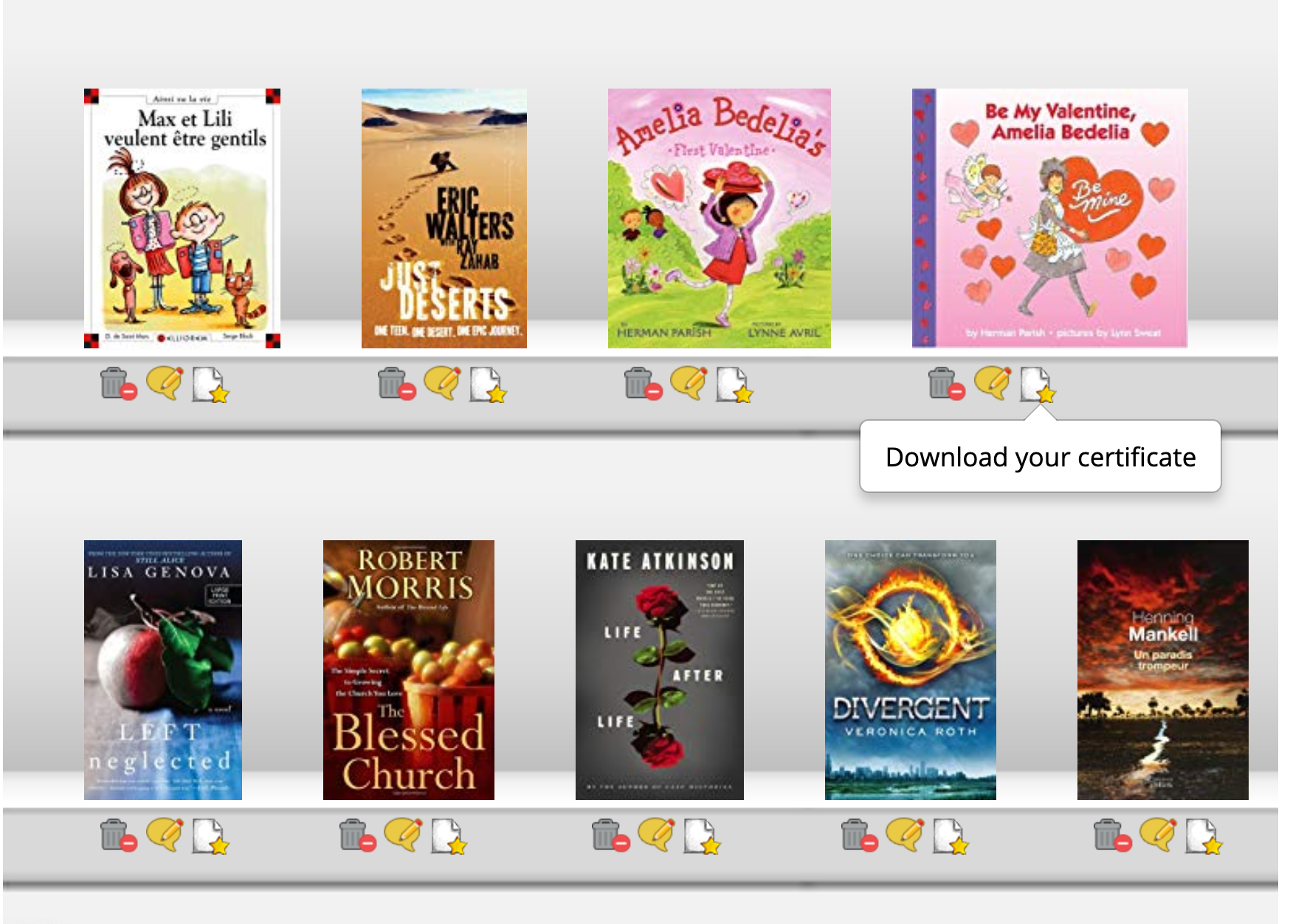Review the Life After Life book
This screenshot has height=924, width=1290.
[657, 835]
